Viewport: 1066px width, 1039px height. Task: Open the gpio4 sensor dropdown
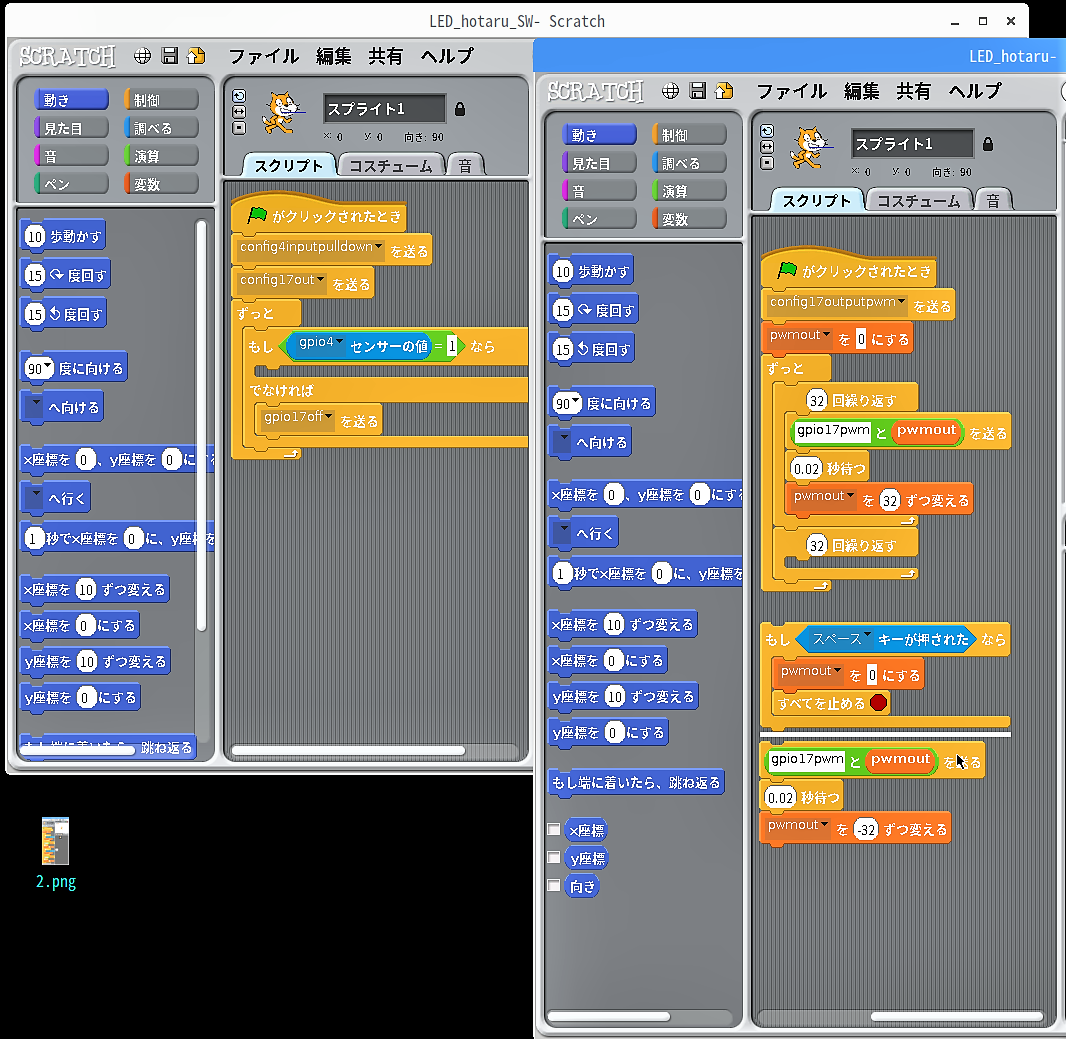339,342
